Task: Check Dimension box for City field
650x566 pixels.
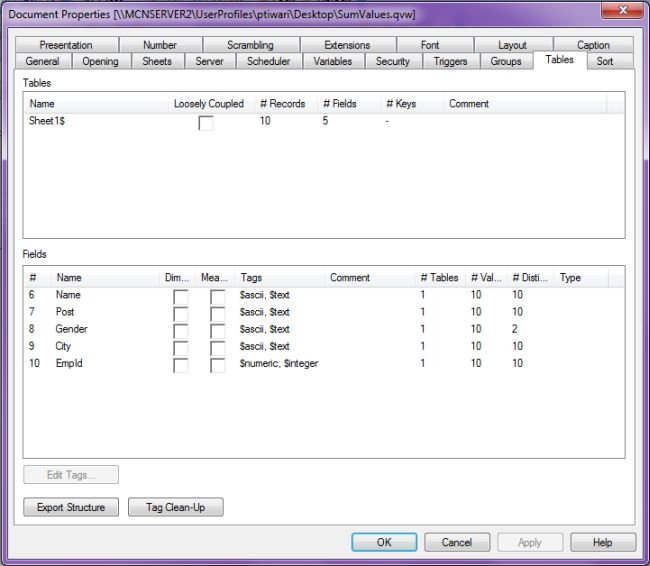Action: pyautogui.click(x=180, y=348)
